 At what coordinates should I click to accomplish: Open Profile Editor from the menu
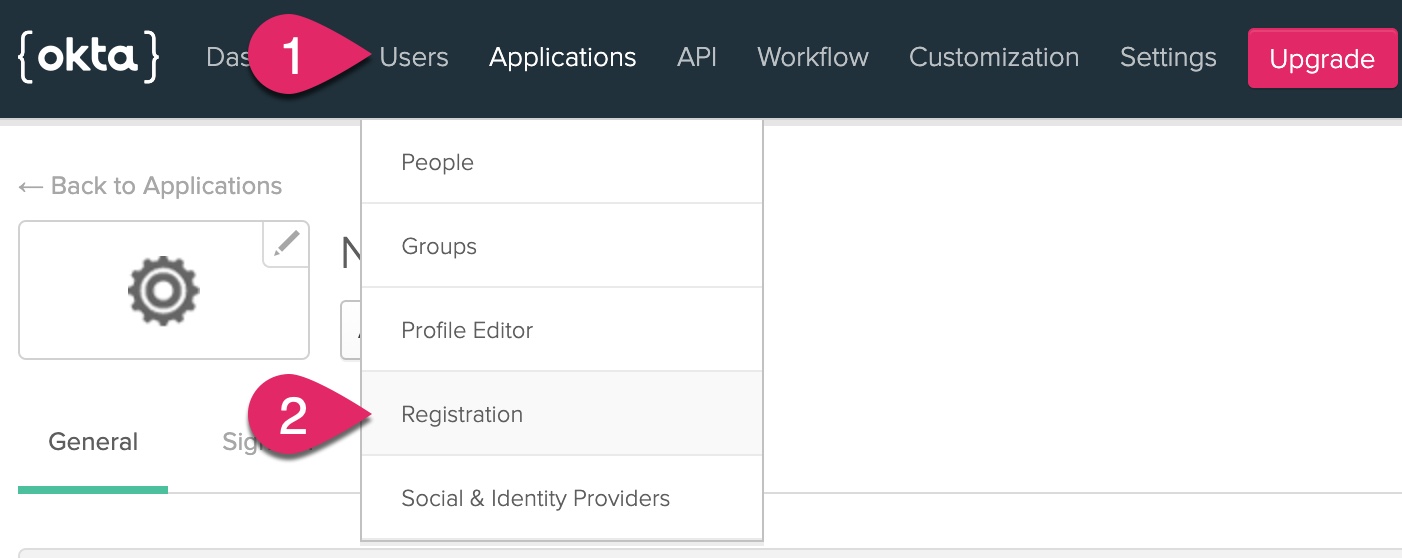(467, 330)
